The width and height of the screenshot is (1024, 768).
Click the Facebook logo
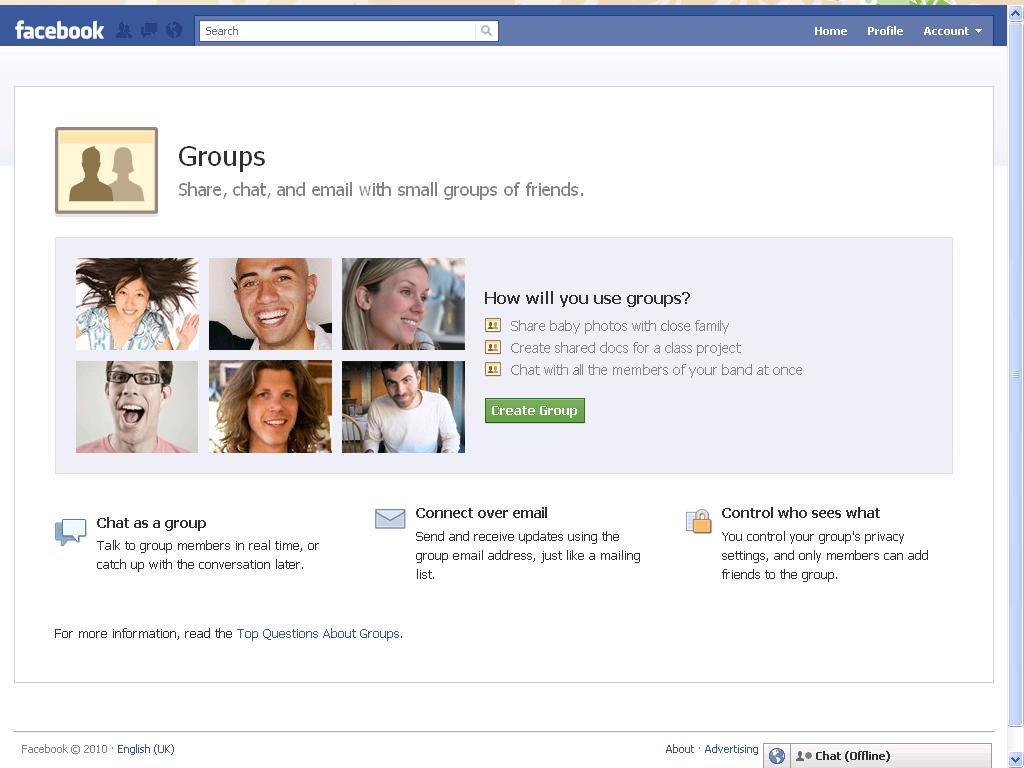tap(59, 30)
